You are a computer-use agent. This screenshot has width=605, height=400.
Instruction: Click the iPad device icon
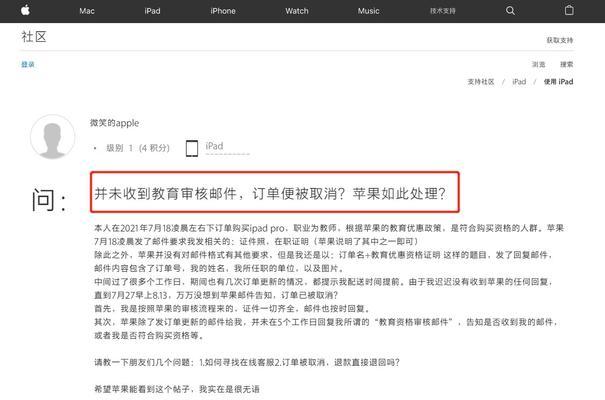(192, 148)
